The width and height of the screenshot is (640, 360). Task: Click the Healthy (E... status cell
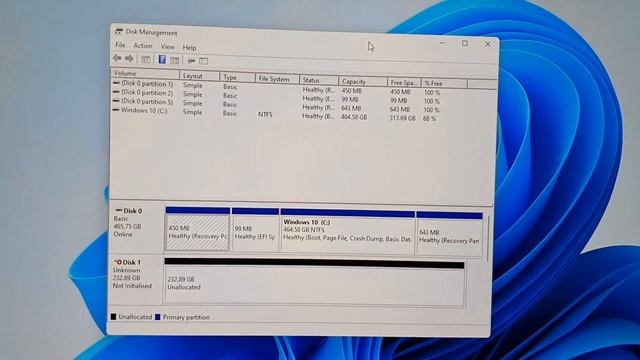[x=318, y=99]
